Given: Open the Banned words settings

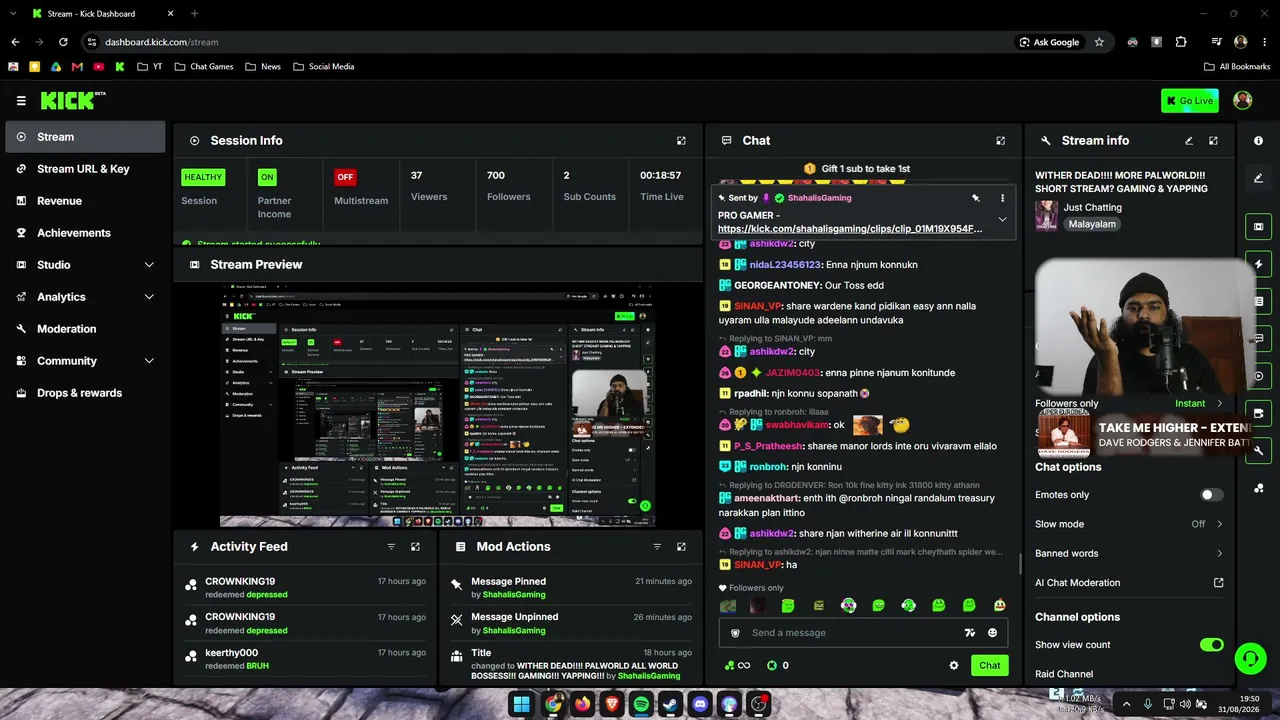Looking at the screenshot, I should click(1129, 553).
